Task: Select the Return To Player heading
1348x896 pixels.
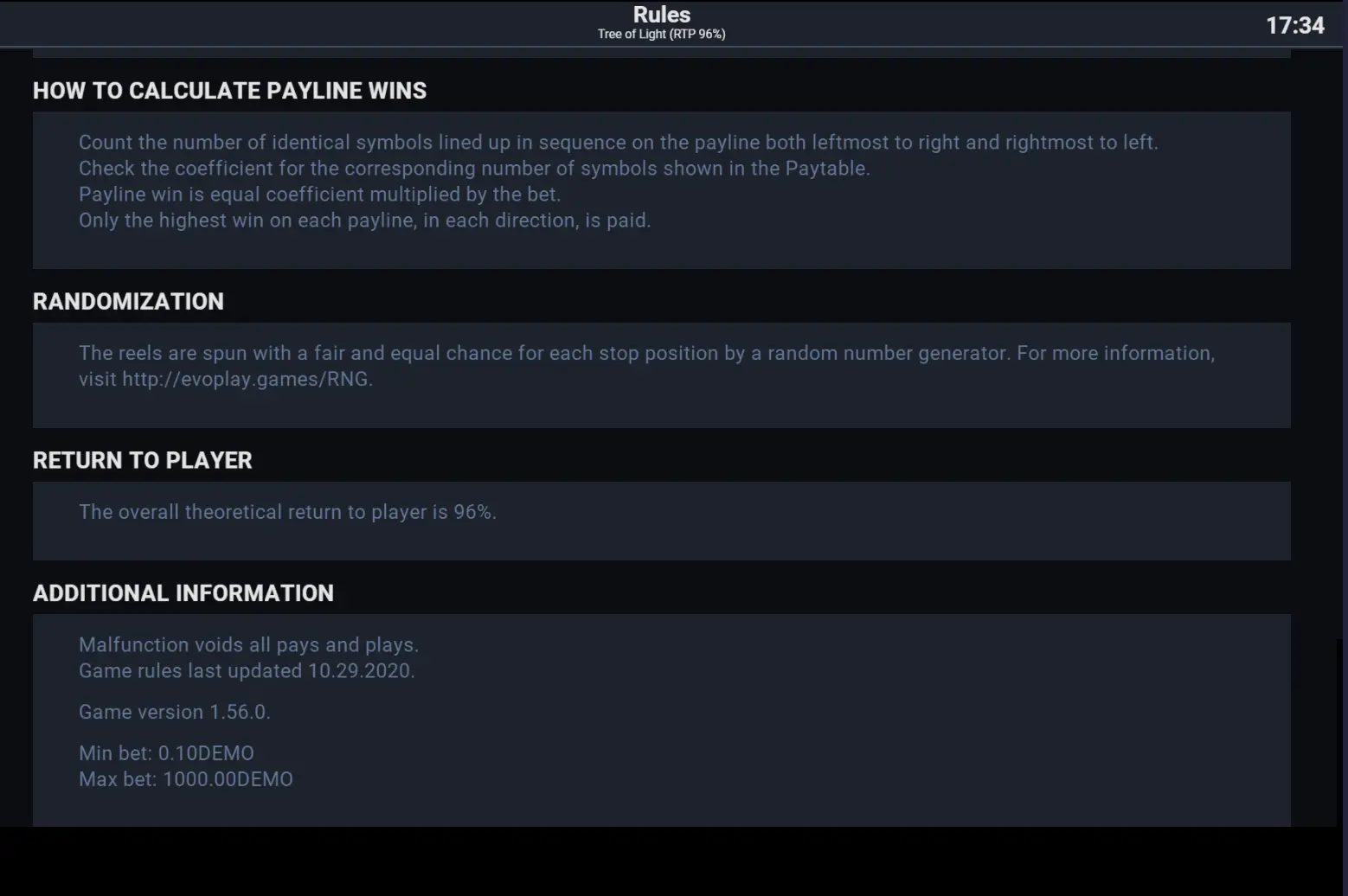Action: (x=143, y=460)
